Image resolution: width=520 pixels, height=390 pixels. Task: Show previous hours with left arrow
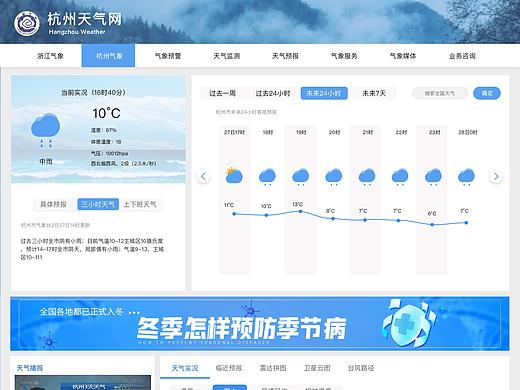click(203, 176)
